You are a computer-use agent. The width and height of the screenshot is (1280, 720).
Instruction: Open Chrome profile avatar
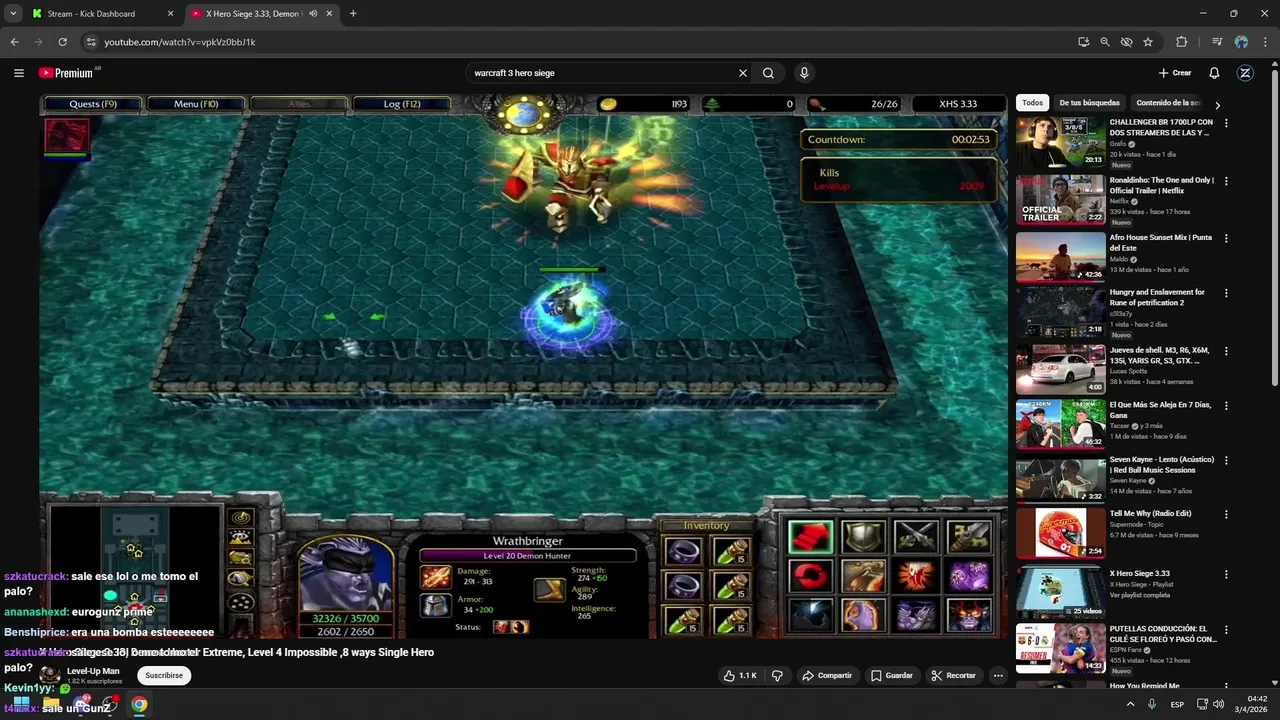pos(1241,42)
